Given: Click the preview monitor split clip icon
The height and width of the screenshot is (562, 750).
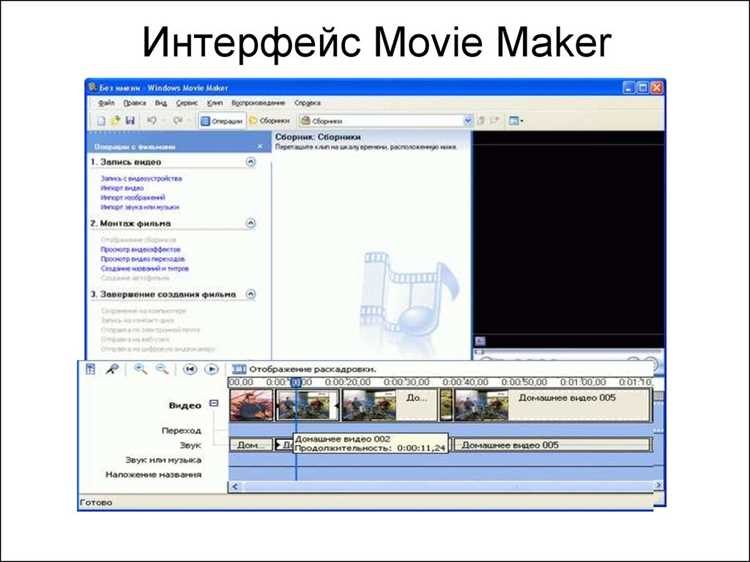Looking at the screenshot, I should (x=480, y=341).
